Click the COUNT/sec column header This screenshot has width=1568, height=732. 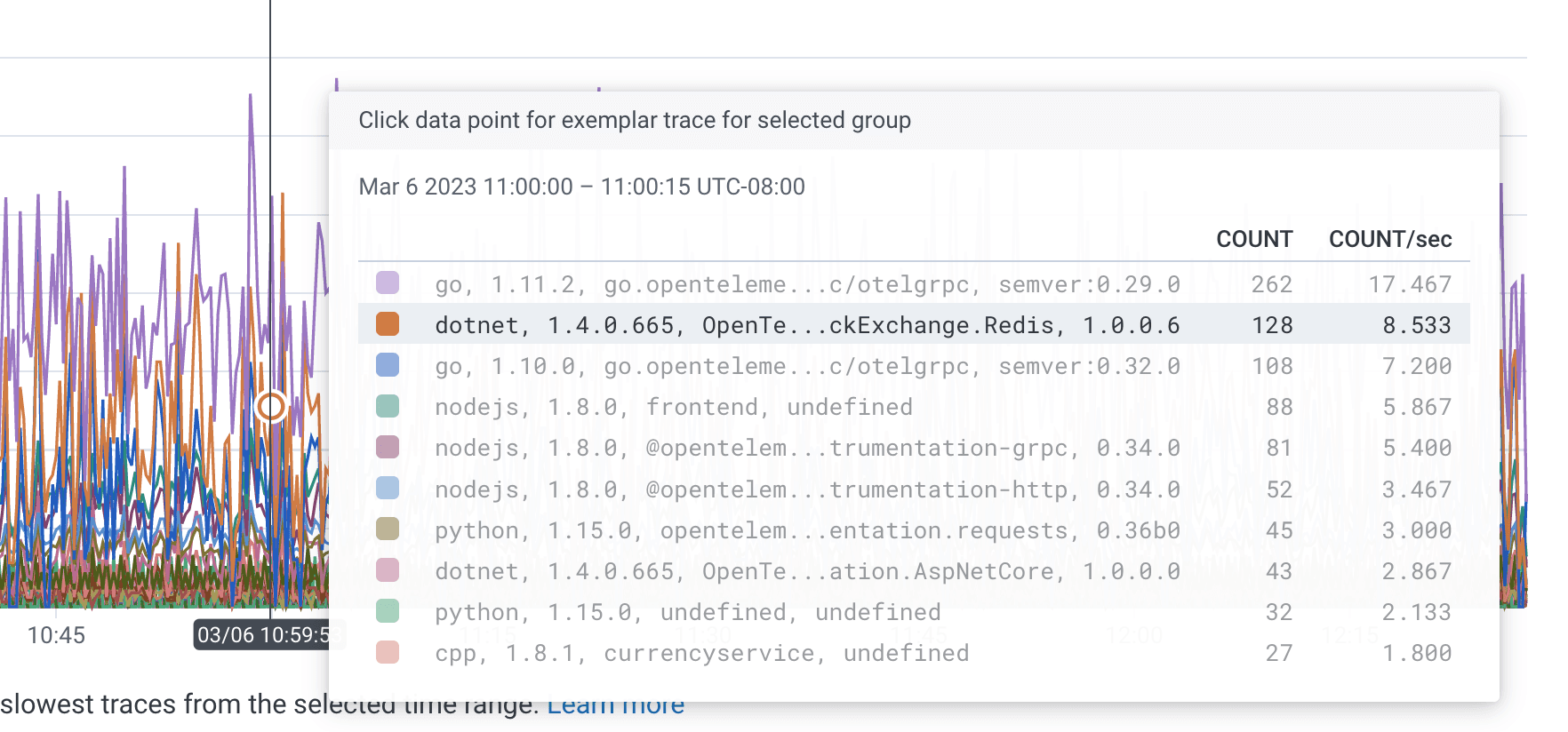point(1389,239)
